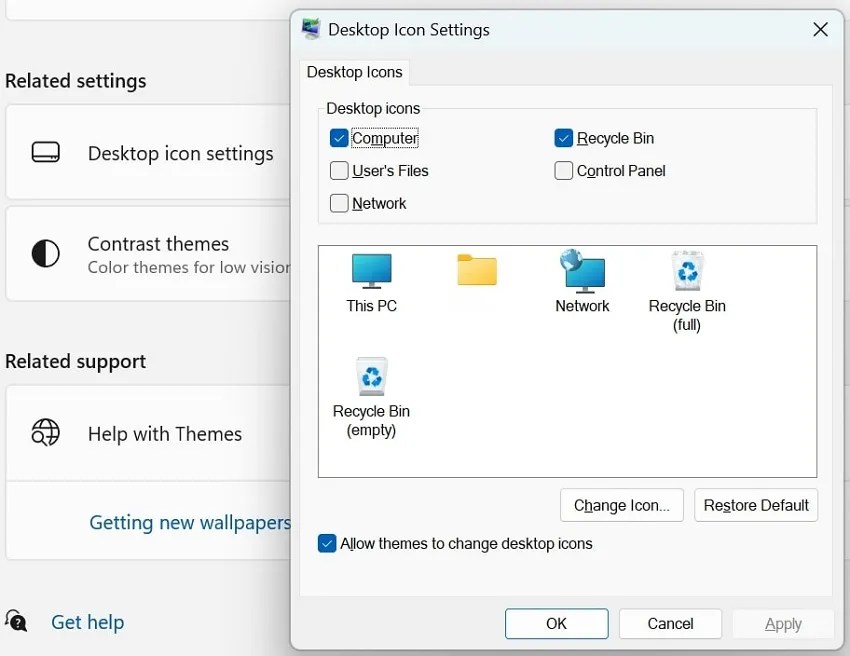
Task: Select the yellow folder icon in preview
Action: click(x=476, y=271)
